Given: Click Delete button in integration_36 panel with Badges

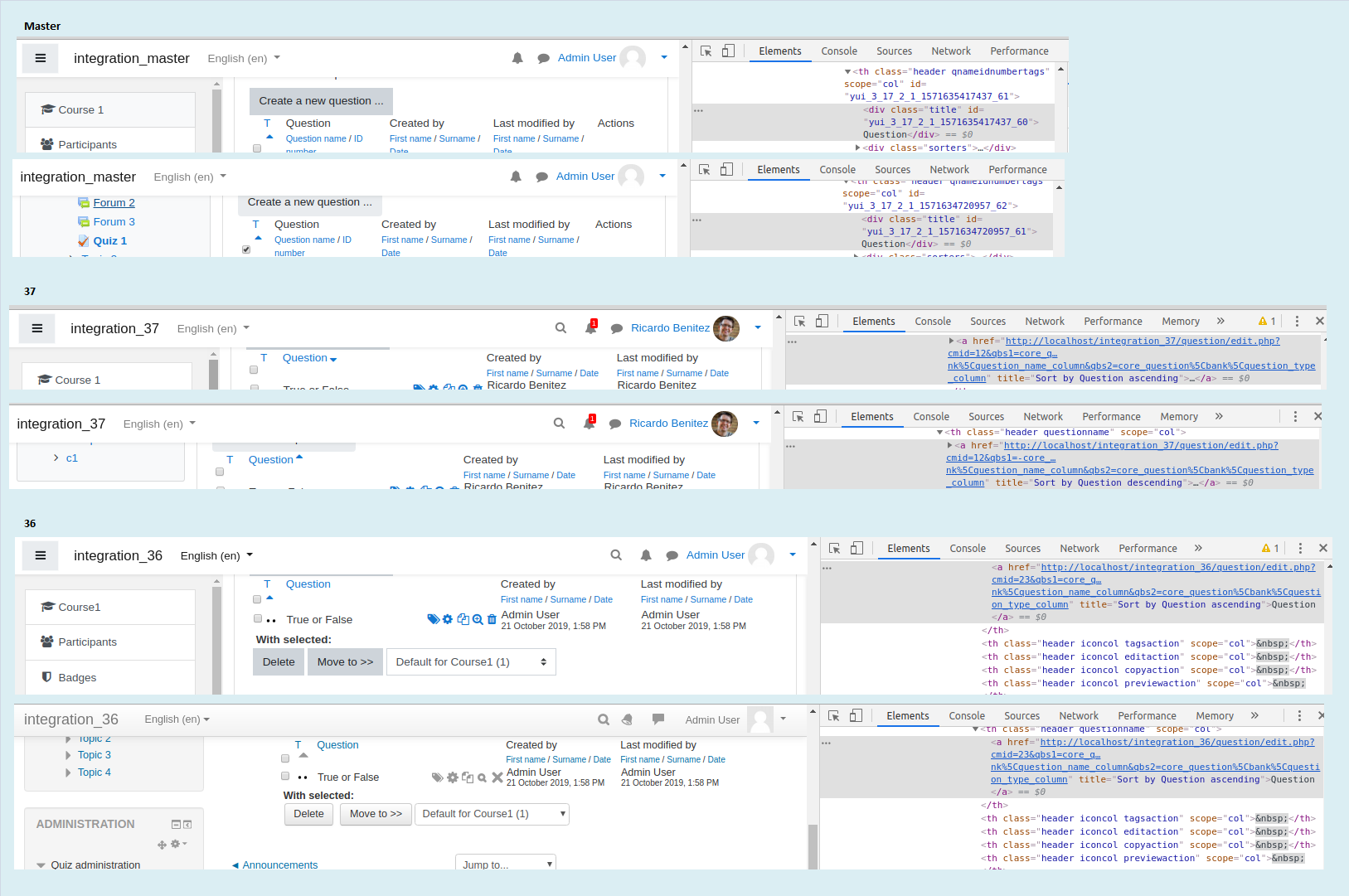Looking at the screenshot, I should click(x=279, y=661).
